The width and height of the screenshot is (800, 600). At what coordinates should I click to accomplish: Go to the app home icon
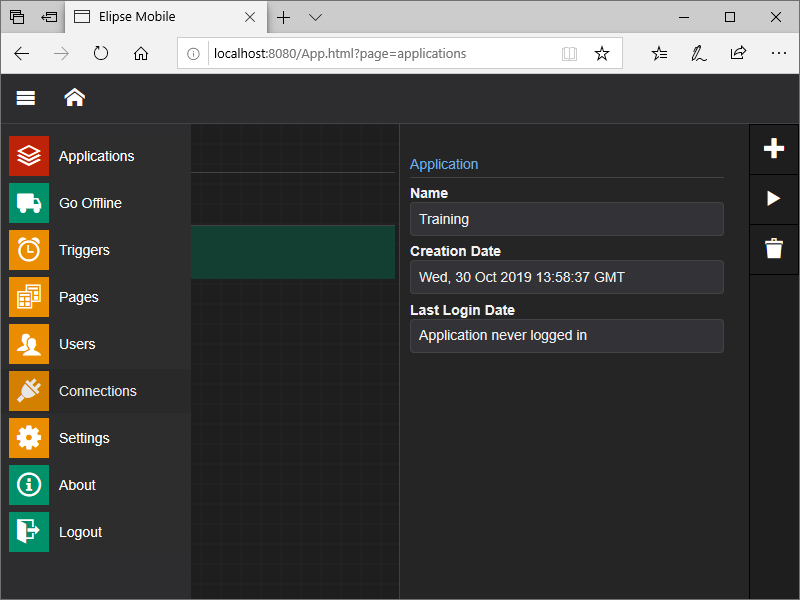click(x=74, y=97)
